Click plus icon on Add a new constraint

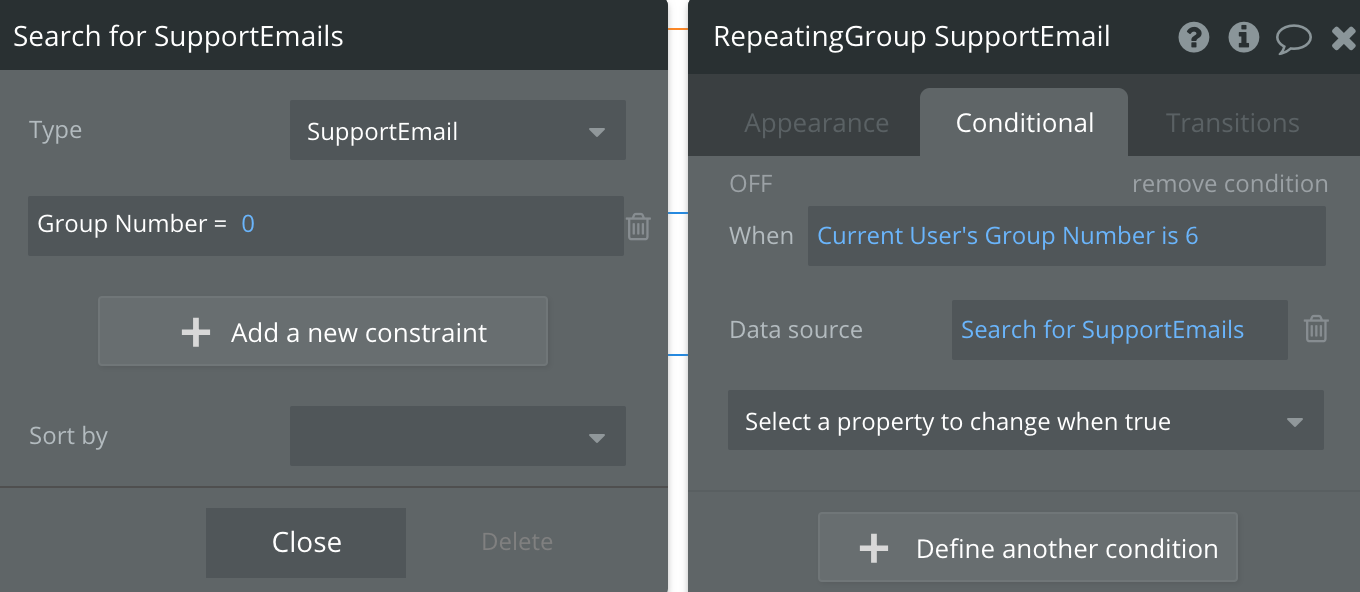tap(196, 333)
